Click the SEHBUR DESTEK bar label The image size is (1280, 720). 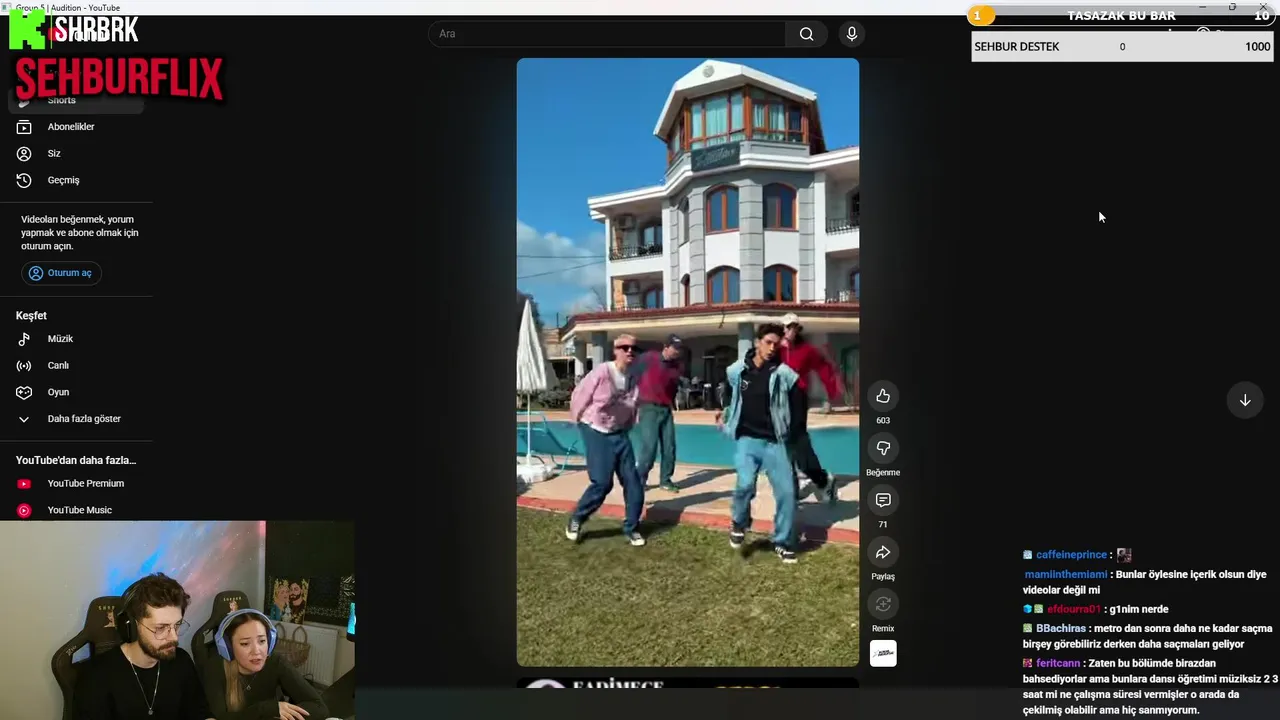[x=1017, y=47]
